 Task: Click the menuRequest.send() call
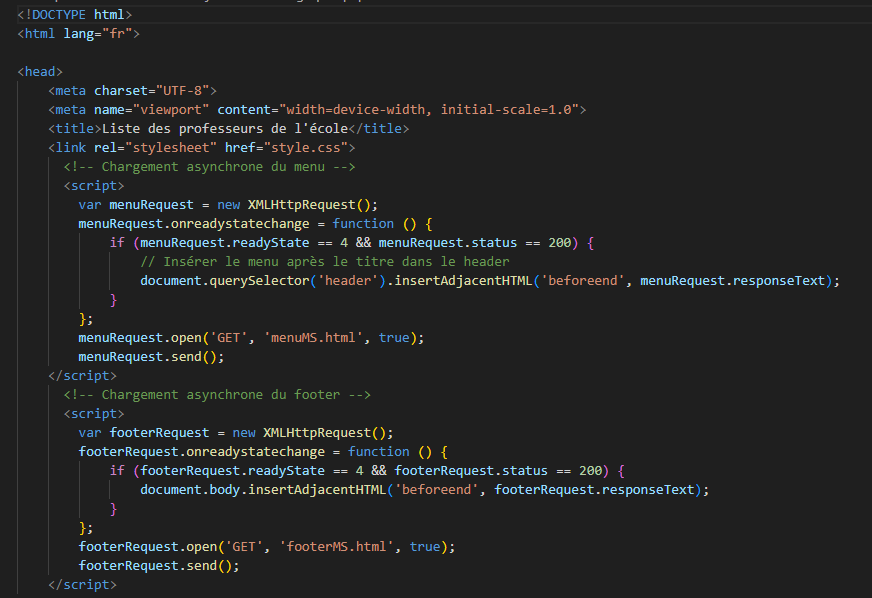click(151, 357)
